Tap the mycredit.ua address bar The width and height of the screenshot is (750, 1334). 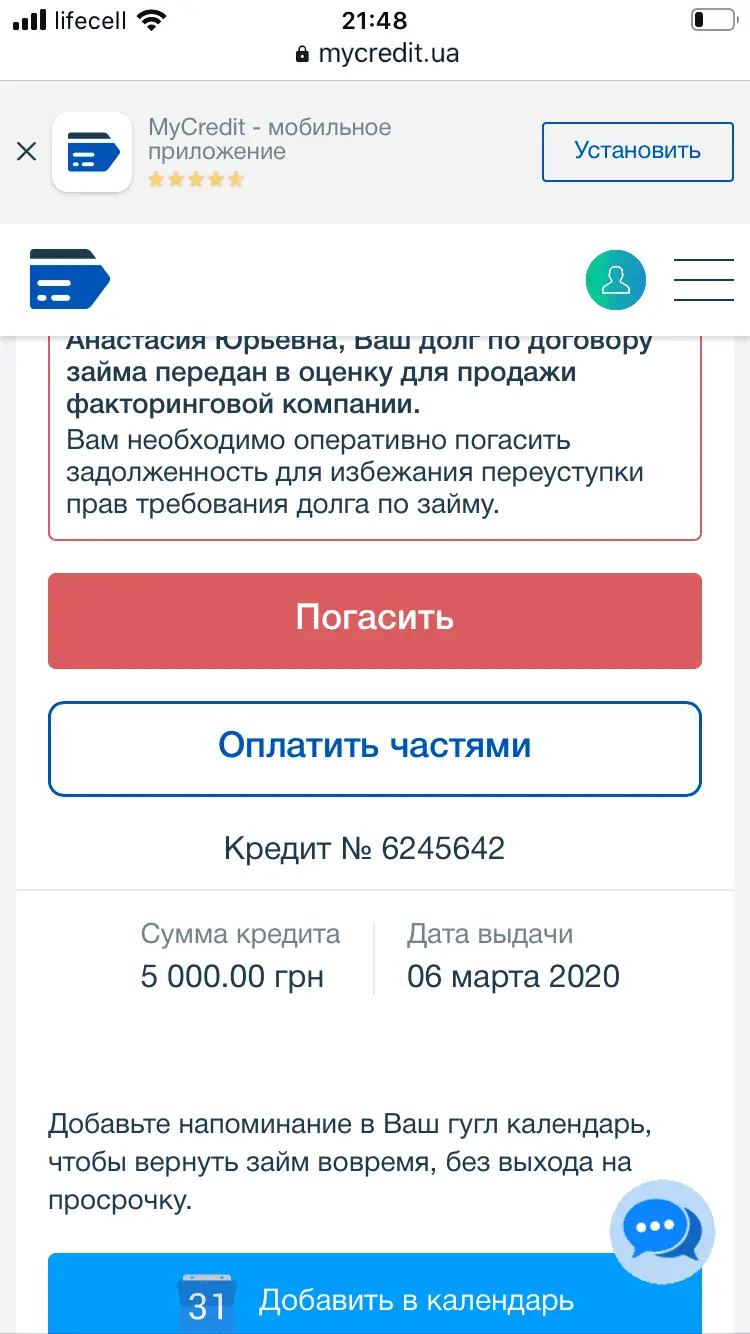tap(387, 53)
